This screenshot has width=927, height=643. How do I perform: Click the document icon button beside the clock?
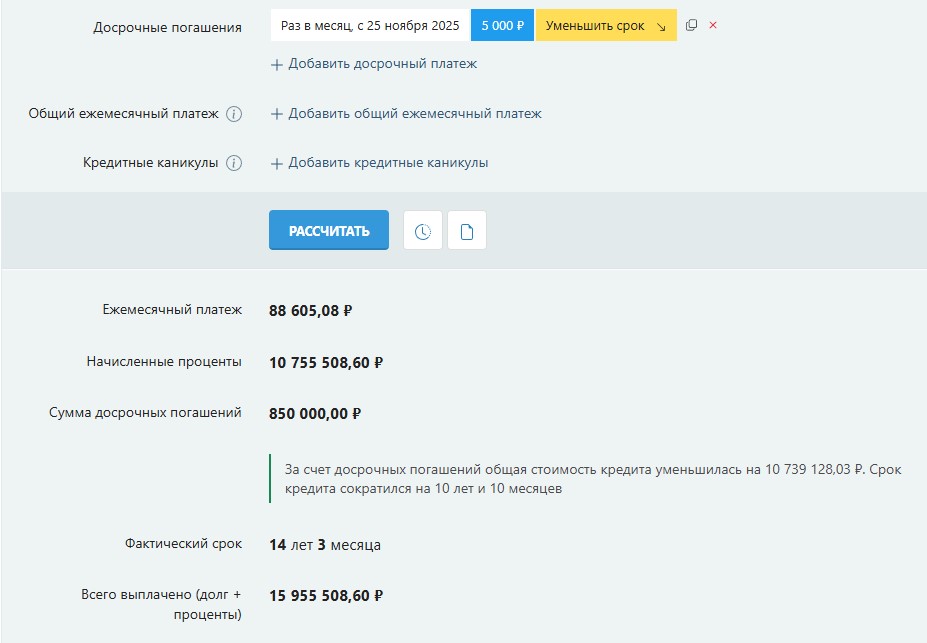[x=466, y=231]
